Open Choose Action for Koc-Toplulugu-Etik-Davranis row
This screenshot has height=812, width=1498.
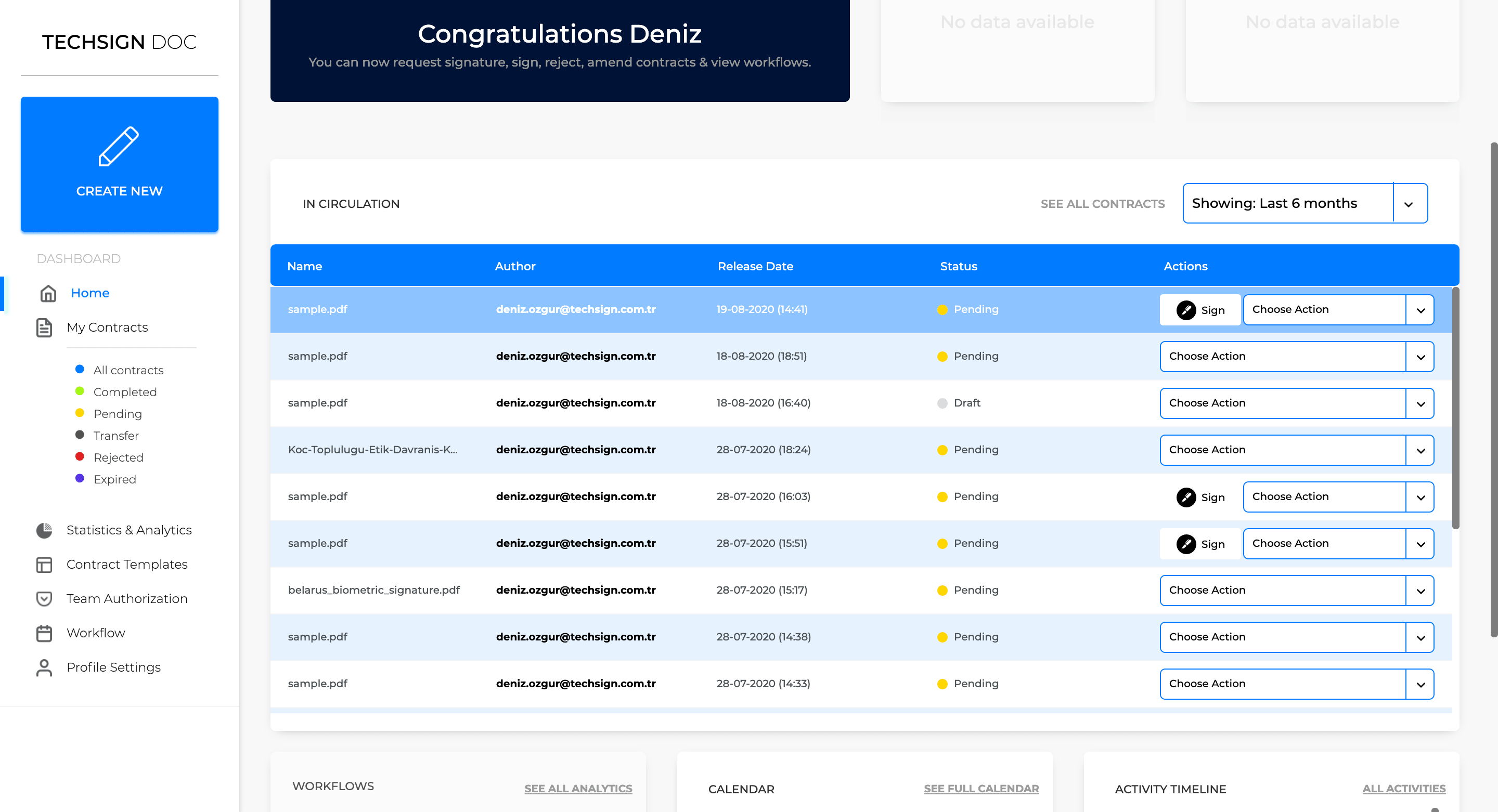(1296, 450)
